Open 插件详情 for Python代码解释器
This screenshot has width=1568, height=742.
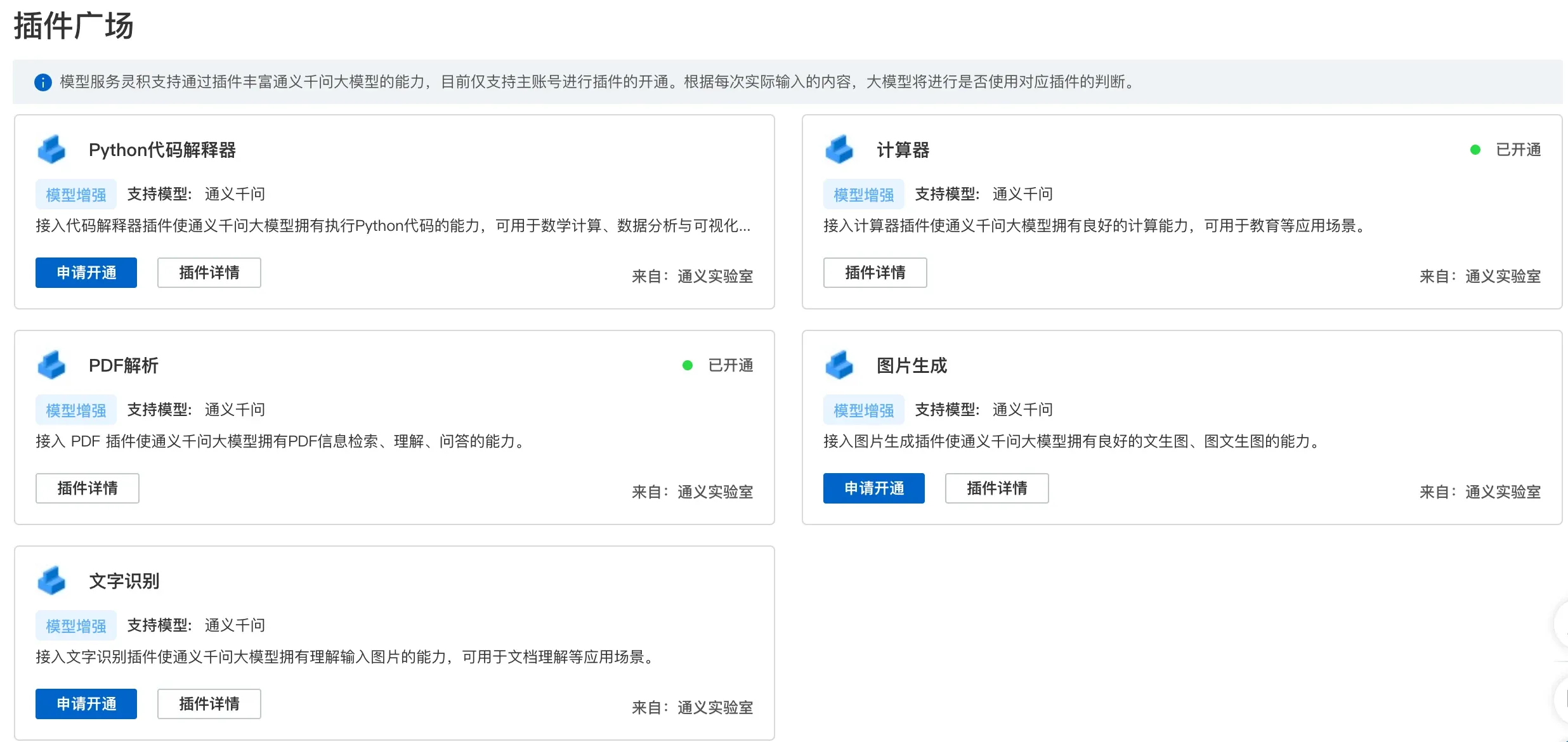coord(209,273)
